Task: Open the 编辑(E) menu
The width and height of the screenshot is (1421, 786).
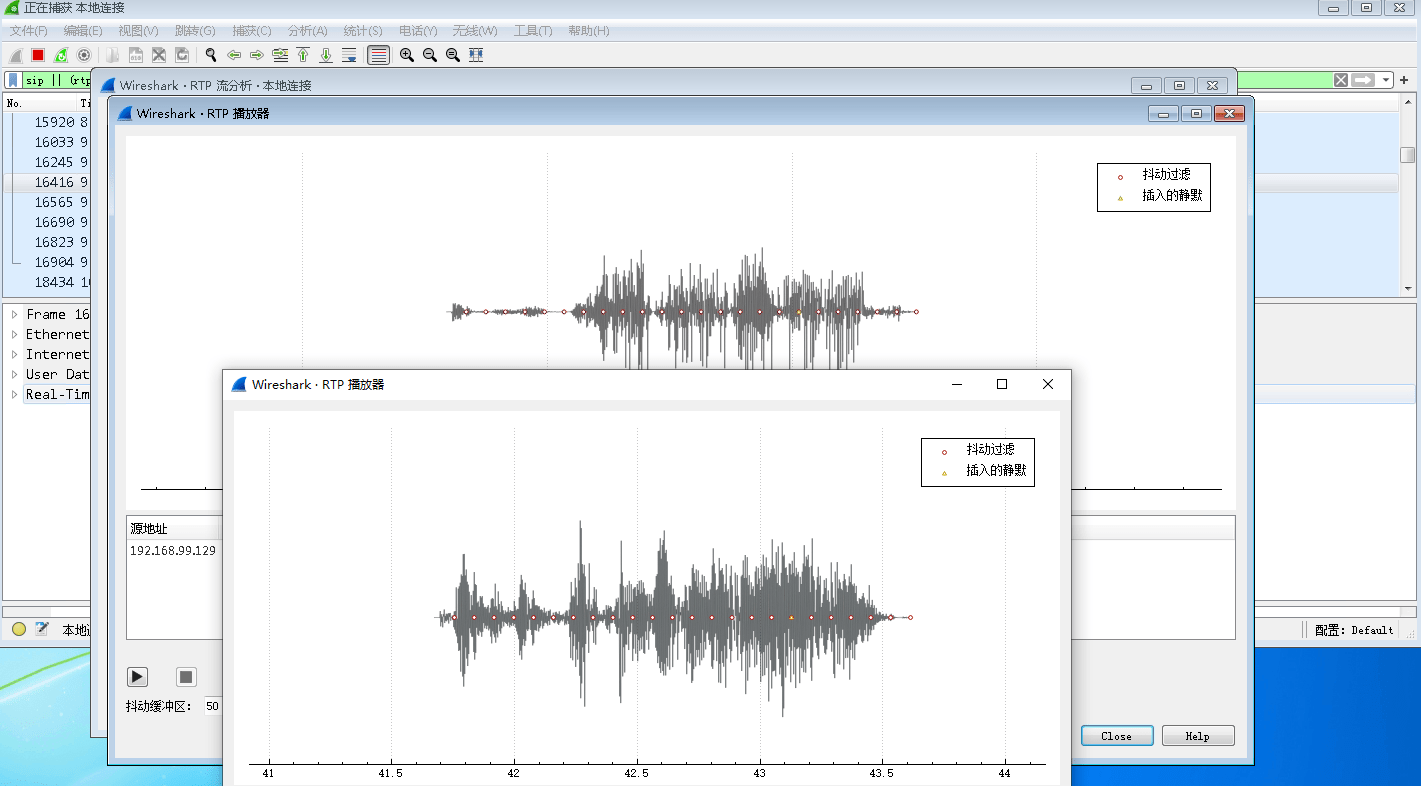Action: (83, 31)
